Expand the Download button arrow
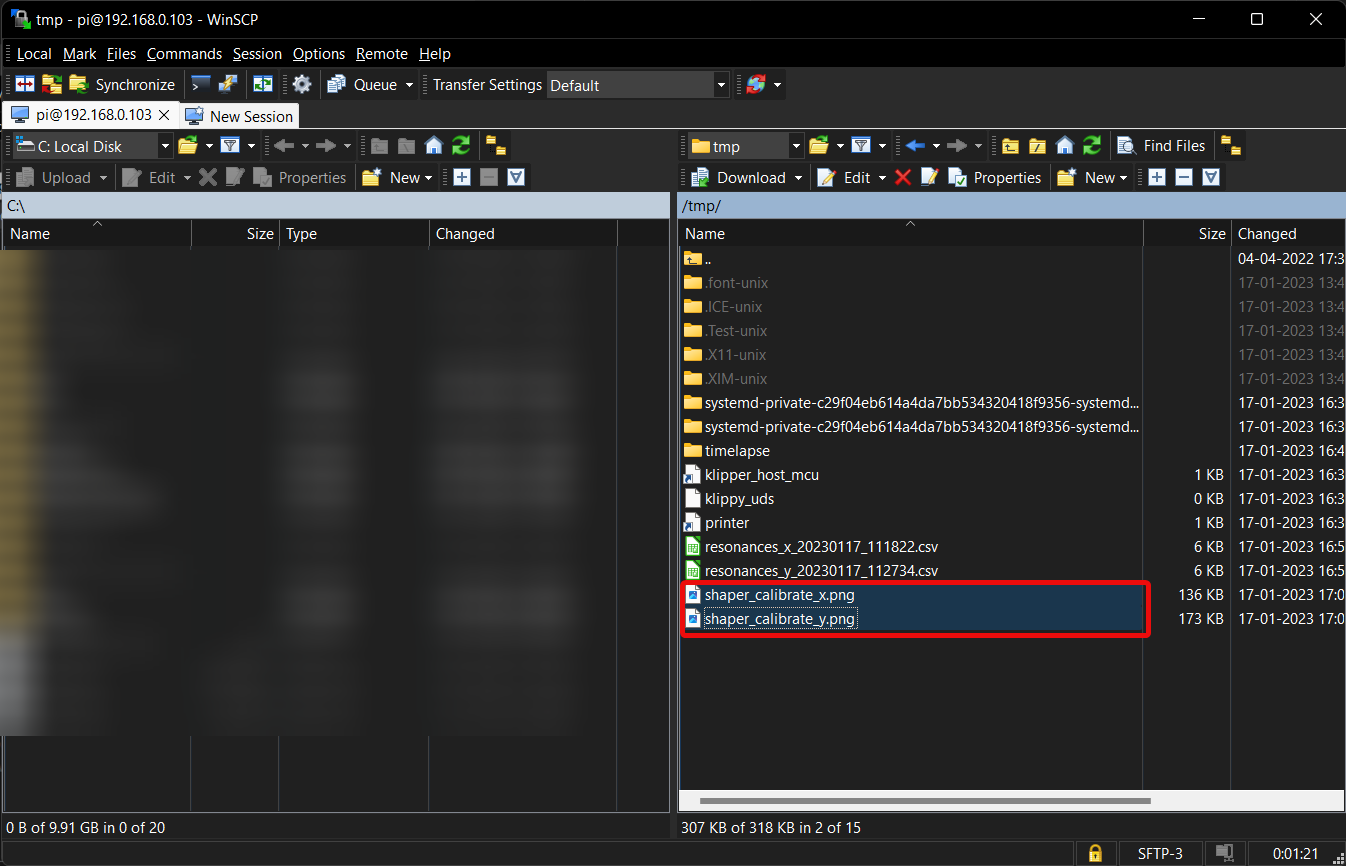Viewport: 1346px width, 866px height. 798,177
